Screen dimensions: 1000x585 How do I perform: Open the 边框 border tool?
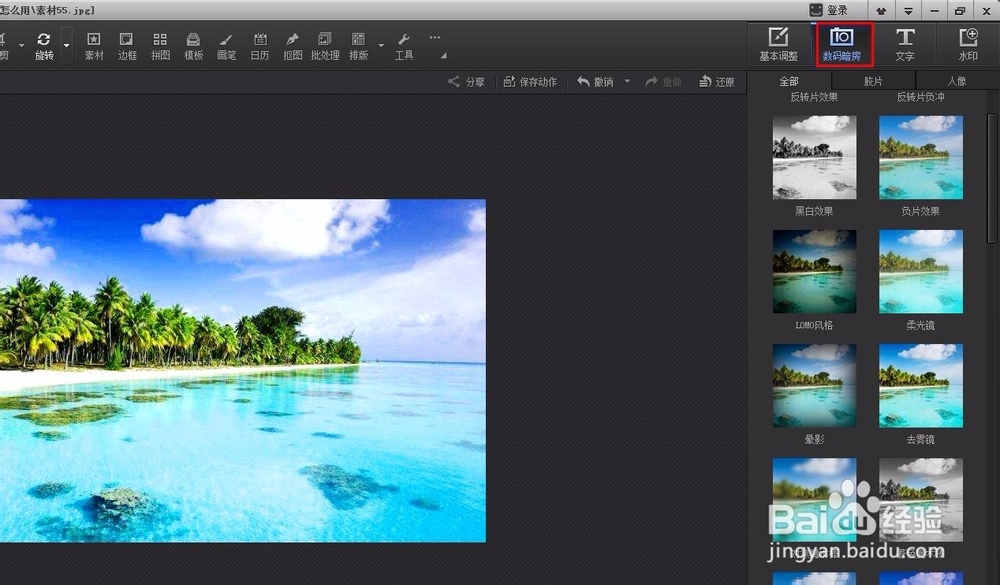[127, 47]
